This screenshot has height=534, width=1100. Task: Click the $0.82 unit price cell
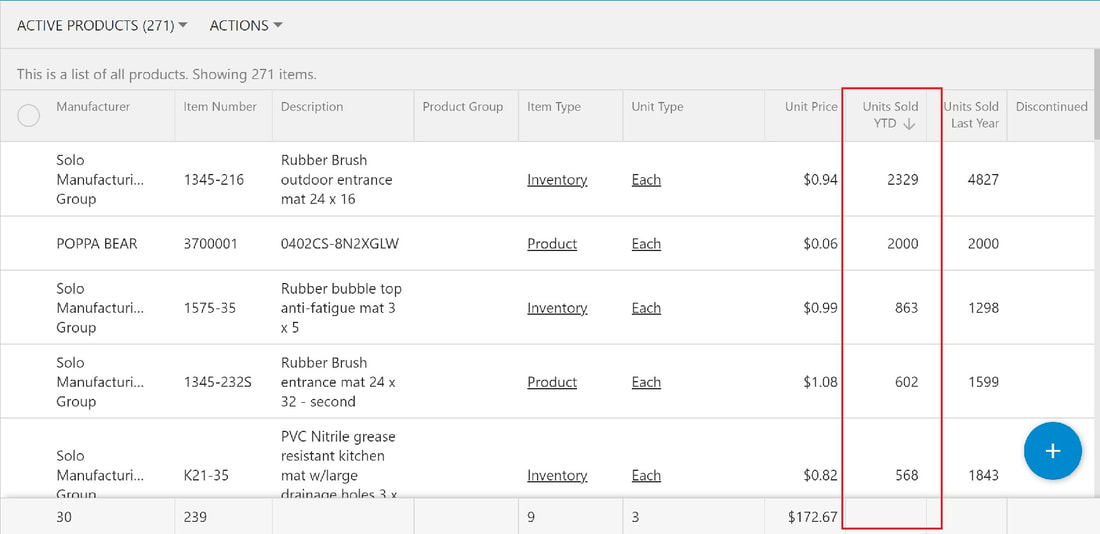tap(820, 475)
